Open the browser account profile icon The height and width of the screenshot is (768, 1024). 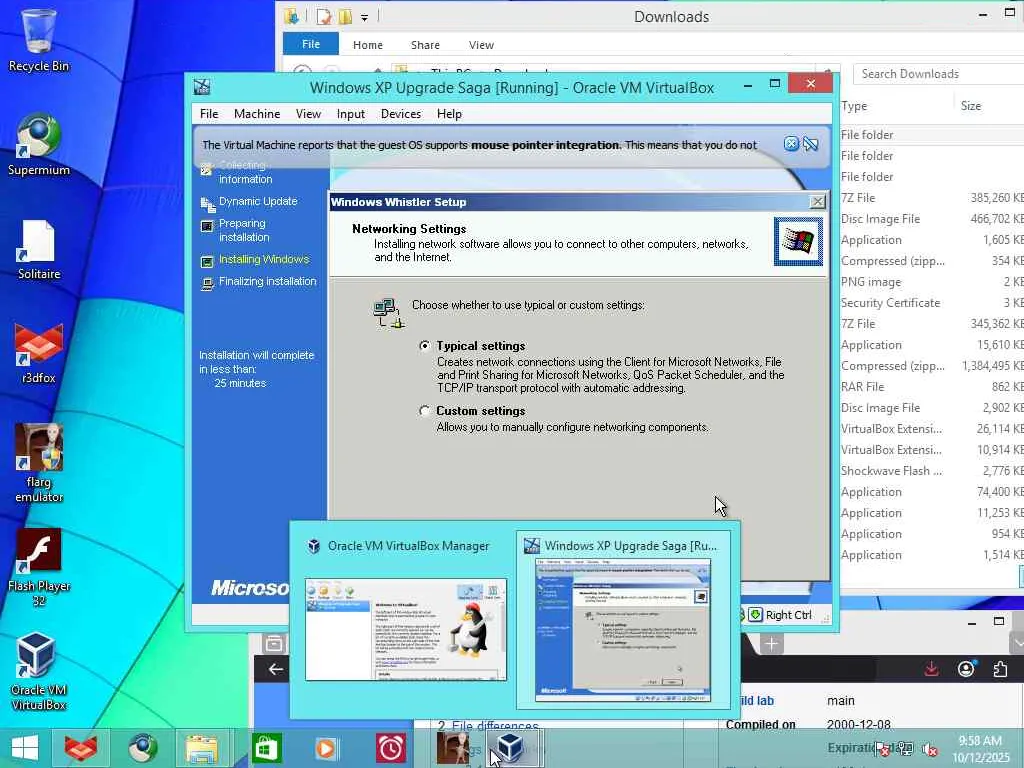coord(966,669)
